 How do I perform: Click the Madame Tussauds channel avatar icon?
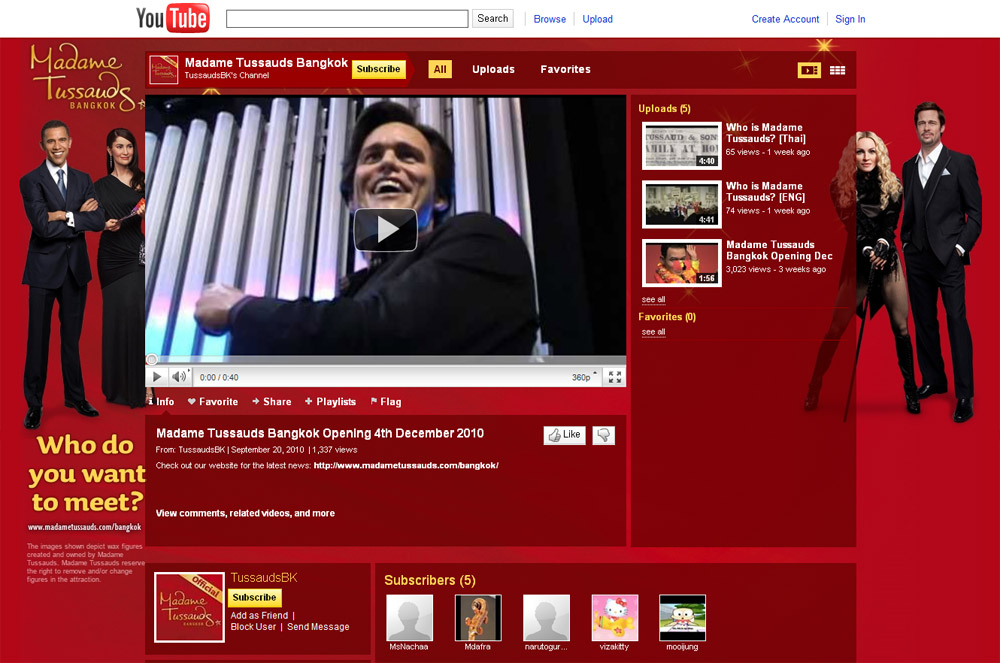point(163,69)
